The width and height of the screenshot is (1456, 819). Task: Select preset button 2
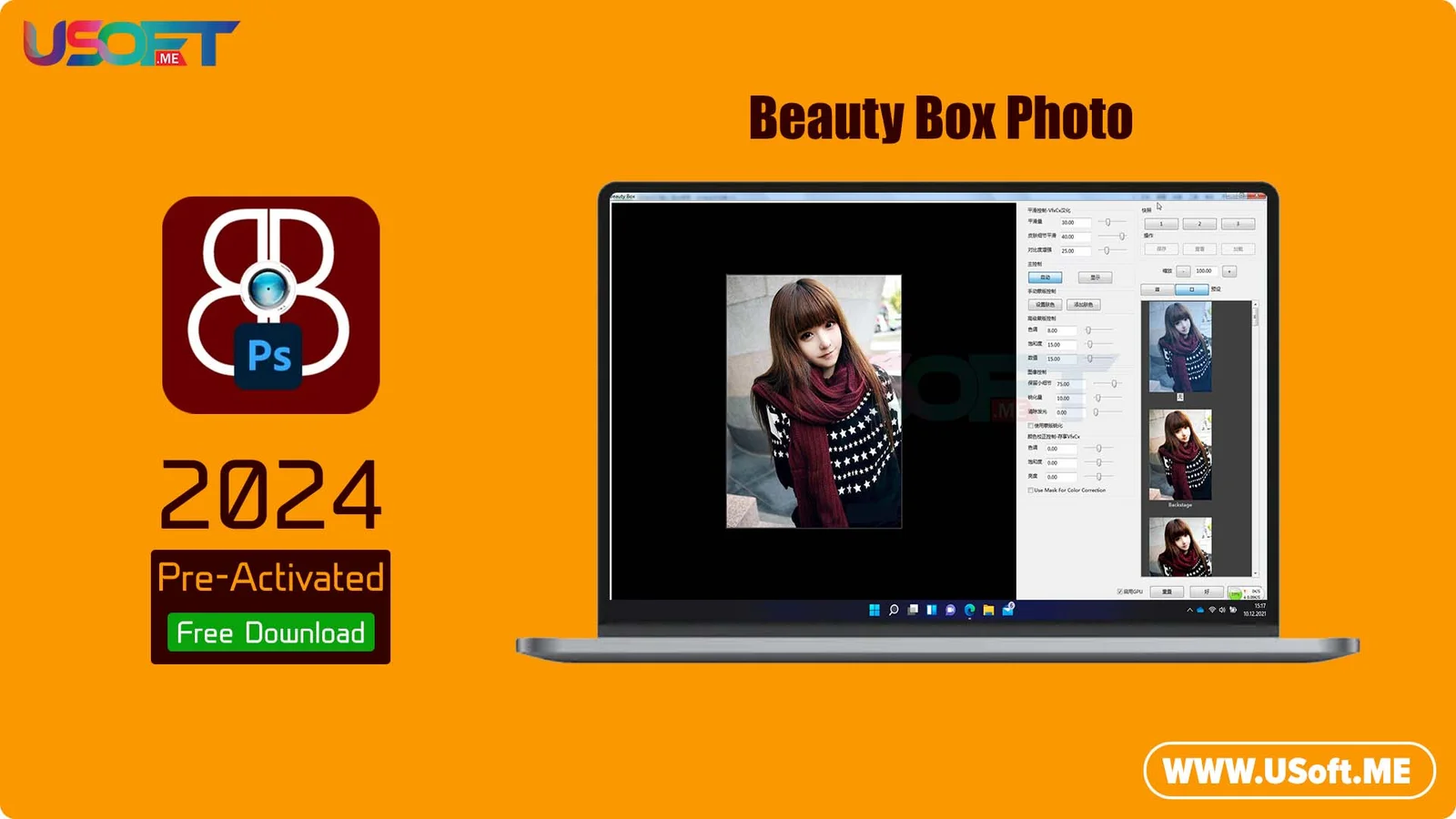point(1199,224)
